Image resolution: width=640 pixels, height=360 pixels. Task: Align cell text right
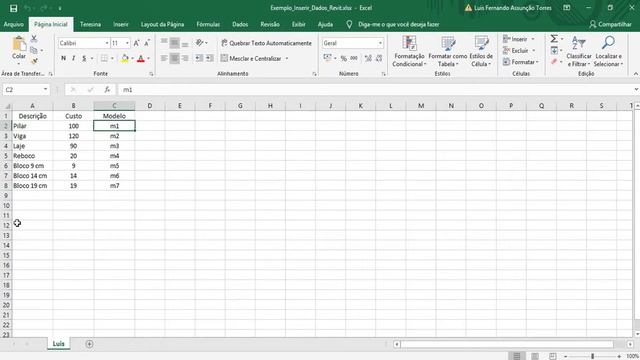coord(185,58)
